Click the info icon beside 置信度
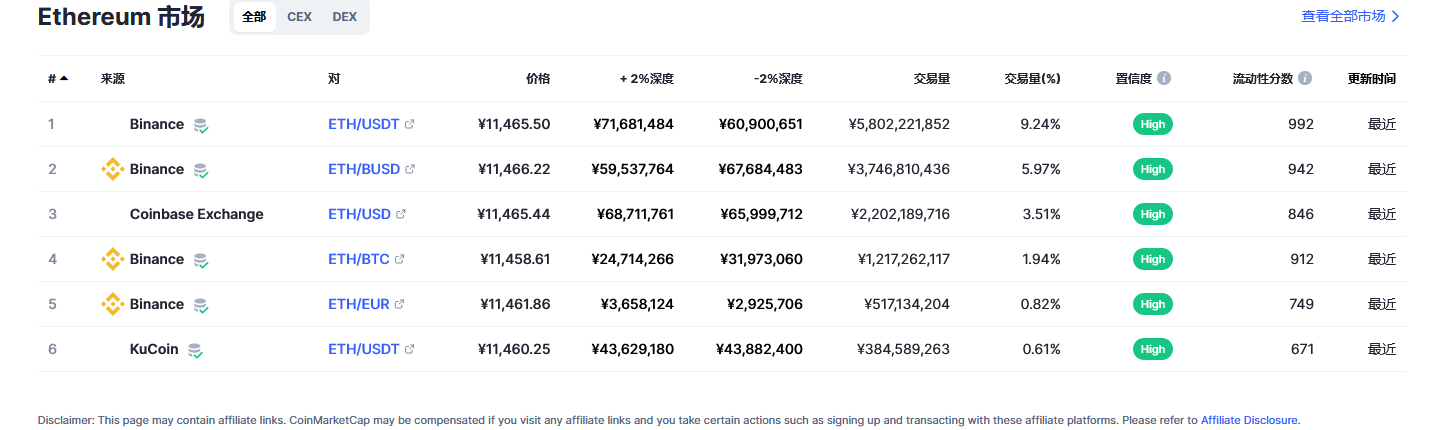This screenshot has width=1450, height=430. 1165,78
